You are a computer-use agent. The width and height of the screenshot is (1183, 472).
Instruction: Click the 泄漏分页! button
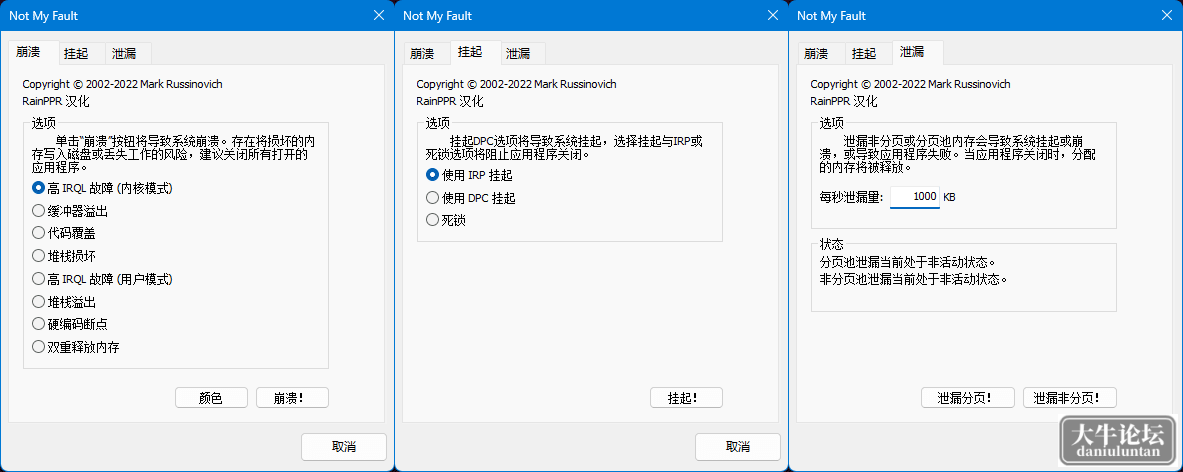(968, 398)
